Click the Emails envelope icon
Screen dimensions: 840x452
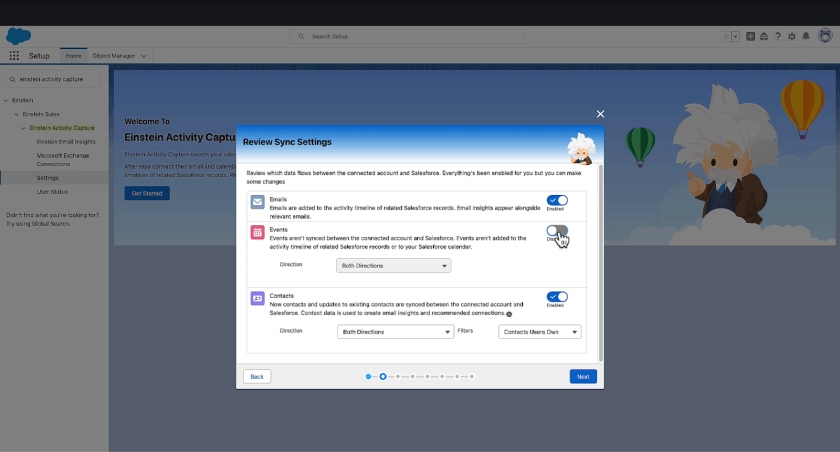(258, 202)
